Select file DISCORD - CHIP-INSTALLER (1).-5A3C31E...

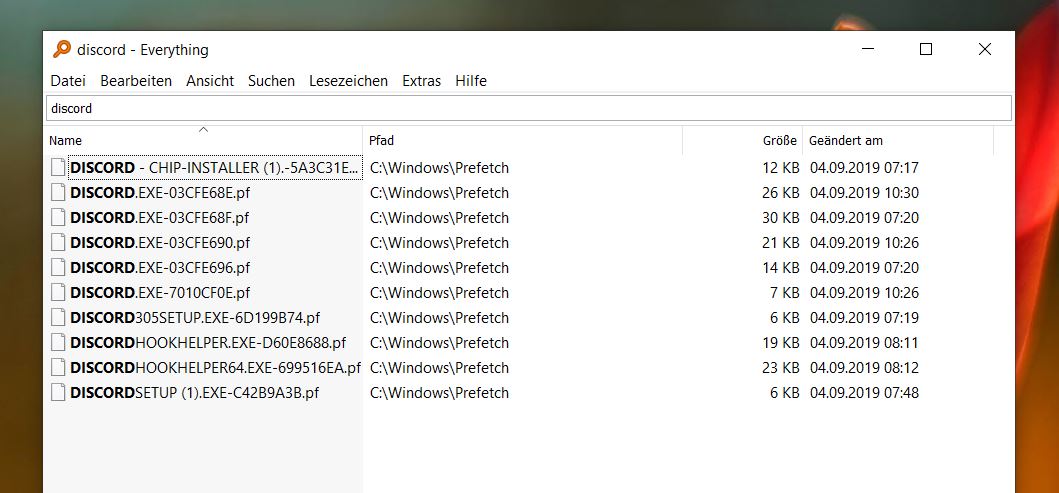215,167
